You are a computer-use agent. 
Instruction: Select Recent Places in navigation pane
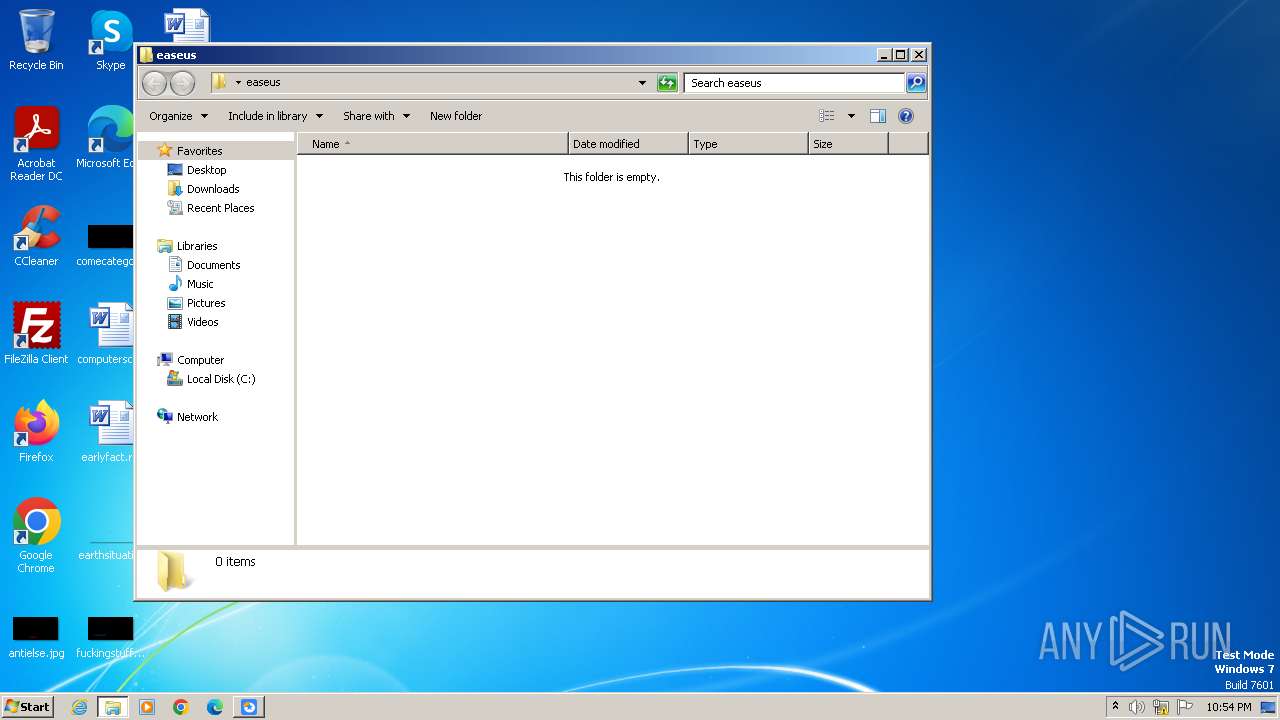[x=220, y=208]
